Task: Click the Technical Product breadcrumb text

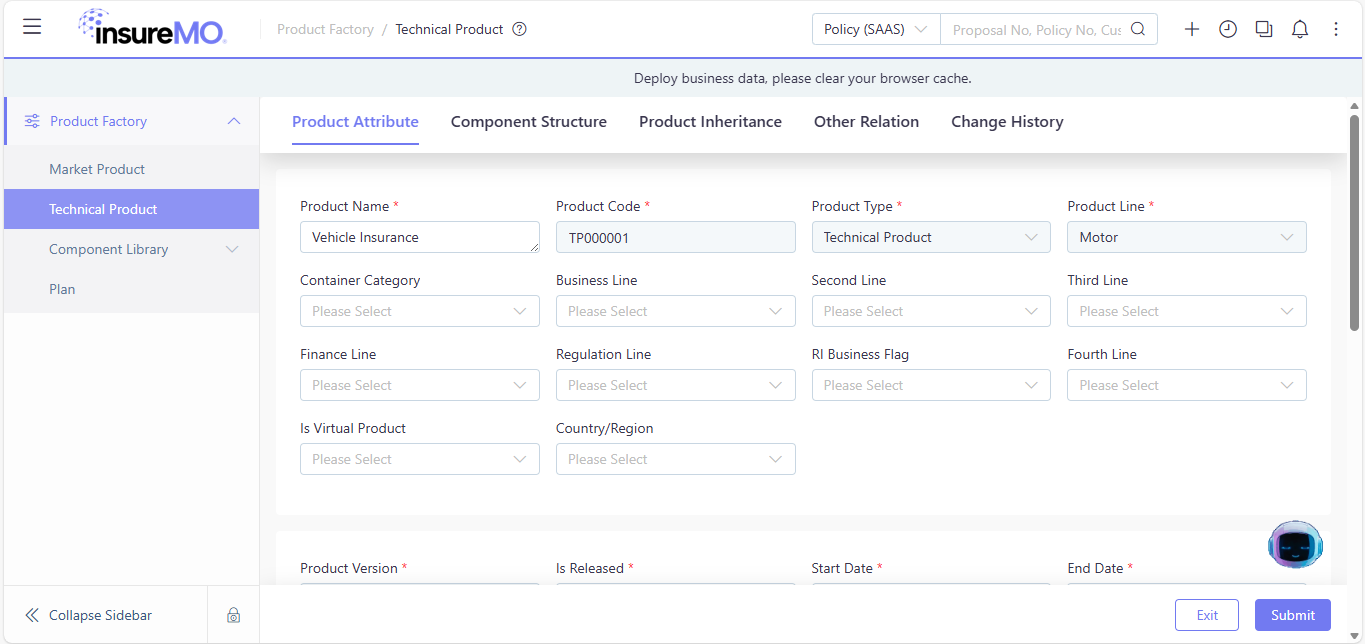Action: pyautogui.click(x=449, y=29)
